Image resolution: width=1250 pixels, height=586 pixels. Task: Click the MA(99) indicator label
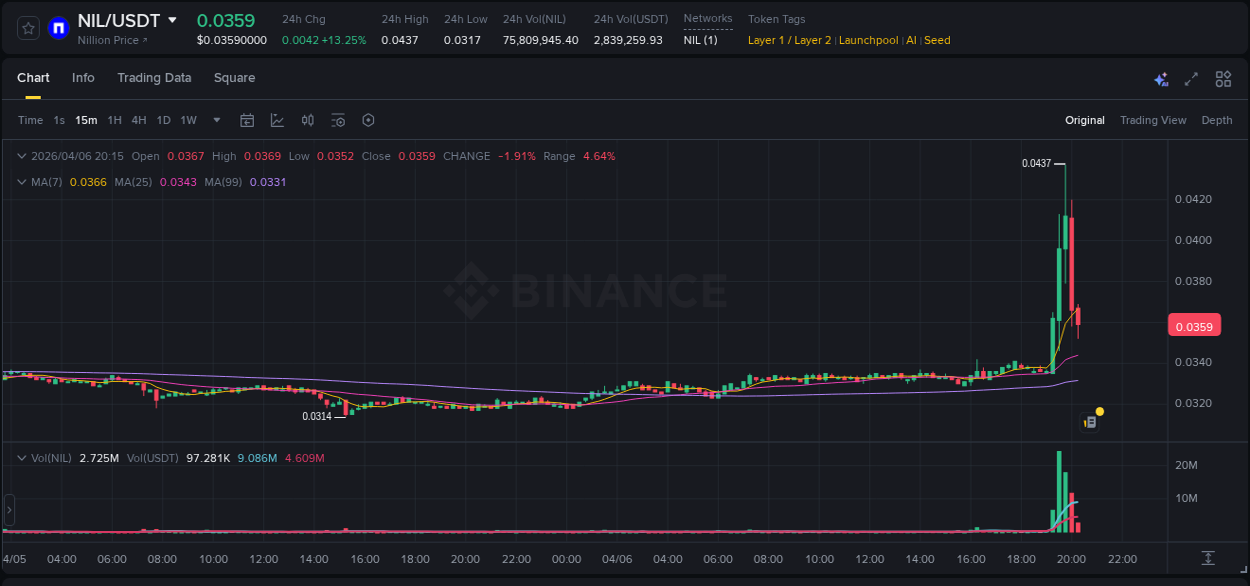[x=224, y=182]
